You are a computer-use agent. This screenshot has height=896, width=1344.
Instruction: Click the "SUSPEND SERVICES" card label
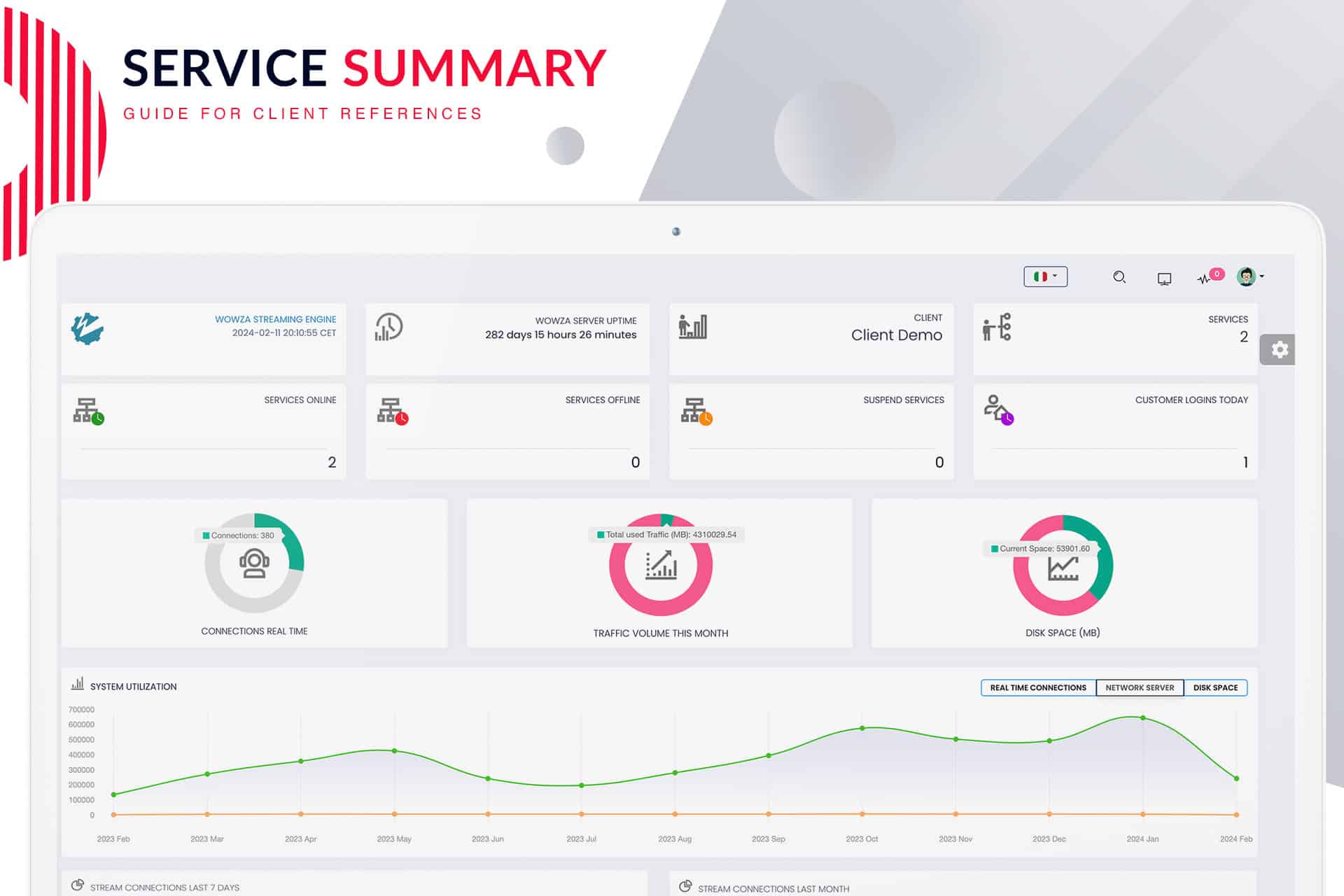point(904,400)
